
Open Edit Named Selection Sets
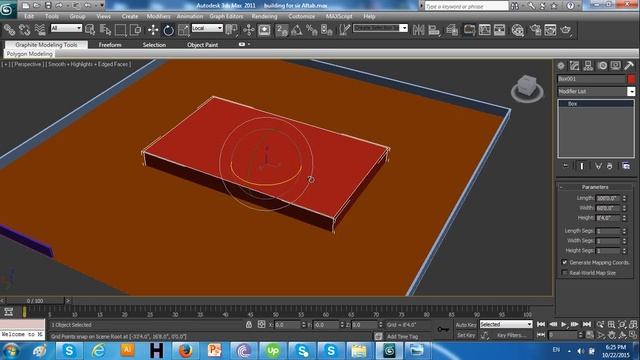344,30
